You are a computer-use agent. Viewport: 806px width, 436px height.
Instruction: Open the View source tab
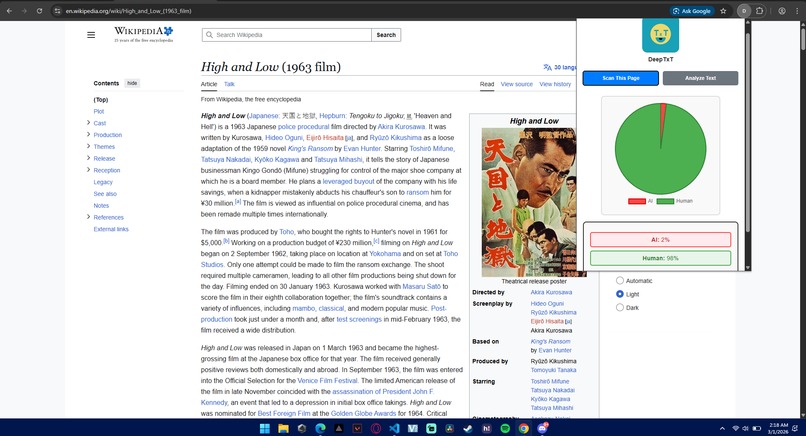(517, 84)
